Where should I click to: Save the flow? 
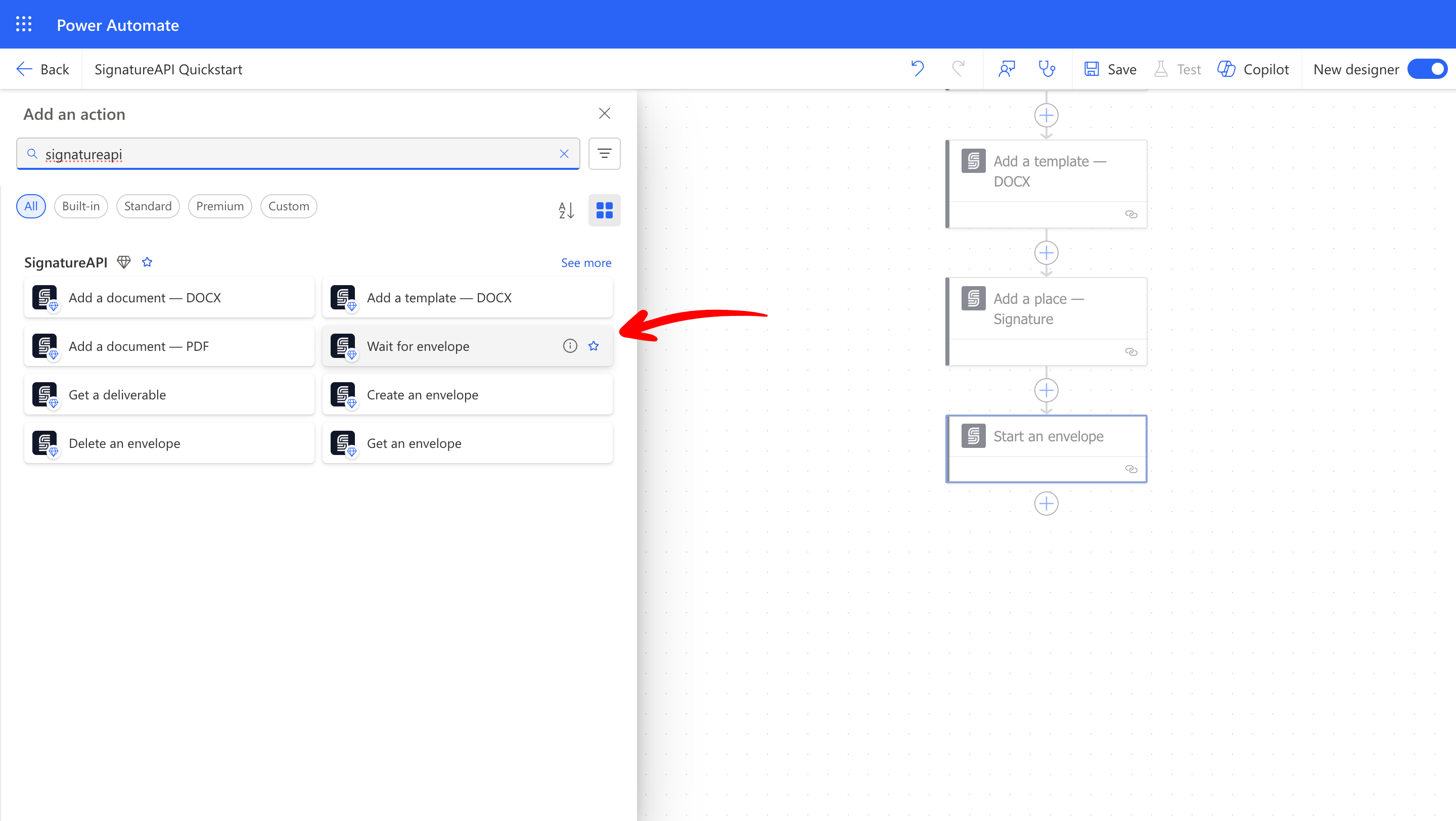coord(1111,69)
